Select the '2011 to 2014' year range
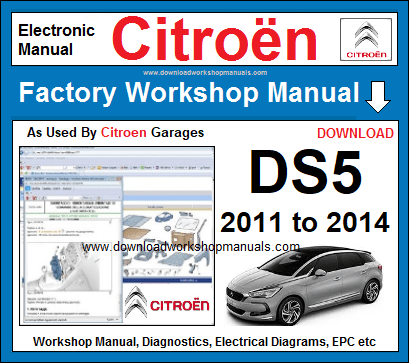This screenshot has width=409, height=363. coord(305,222)
